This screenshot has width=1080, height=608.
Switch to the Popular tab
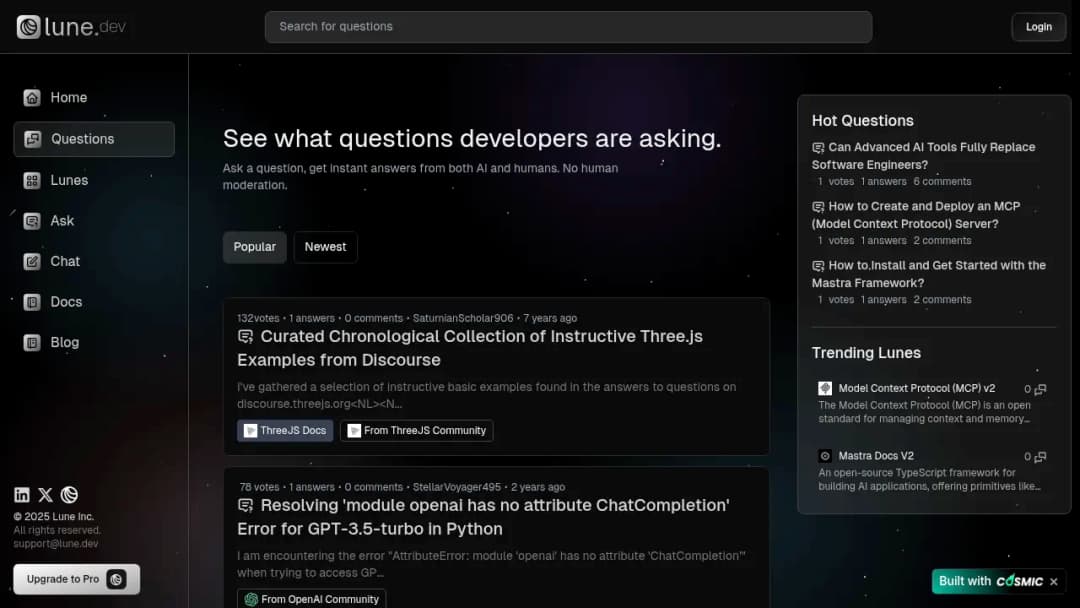tap(254, 247)
